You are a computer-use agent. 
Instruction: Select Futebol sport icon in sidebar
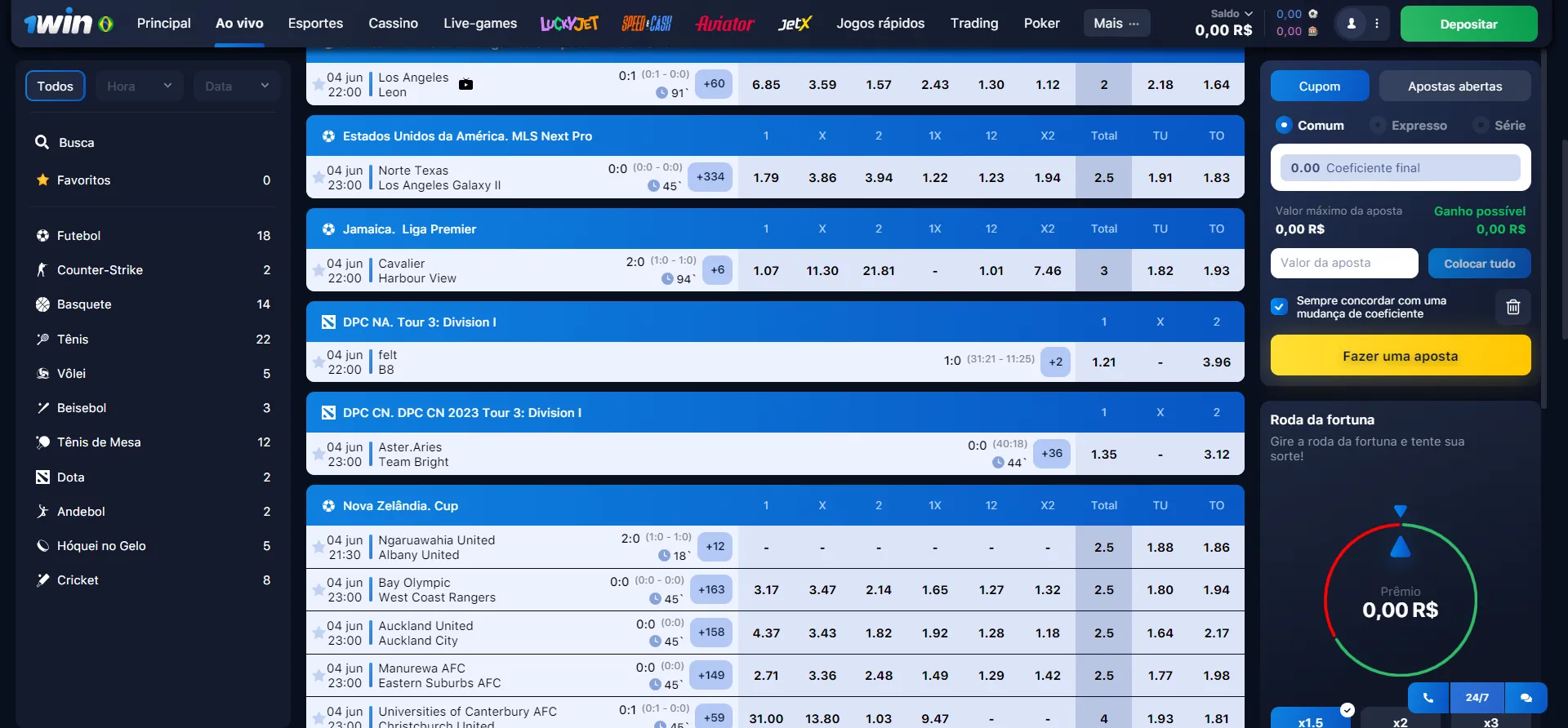42,235
